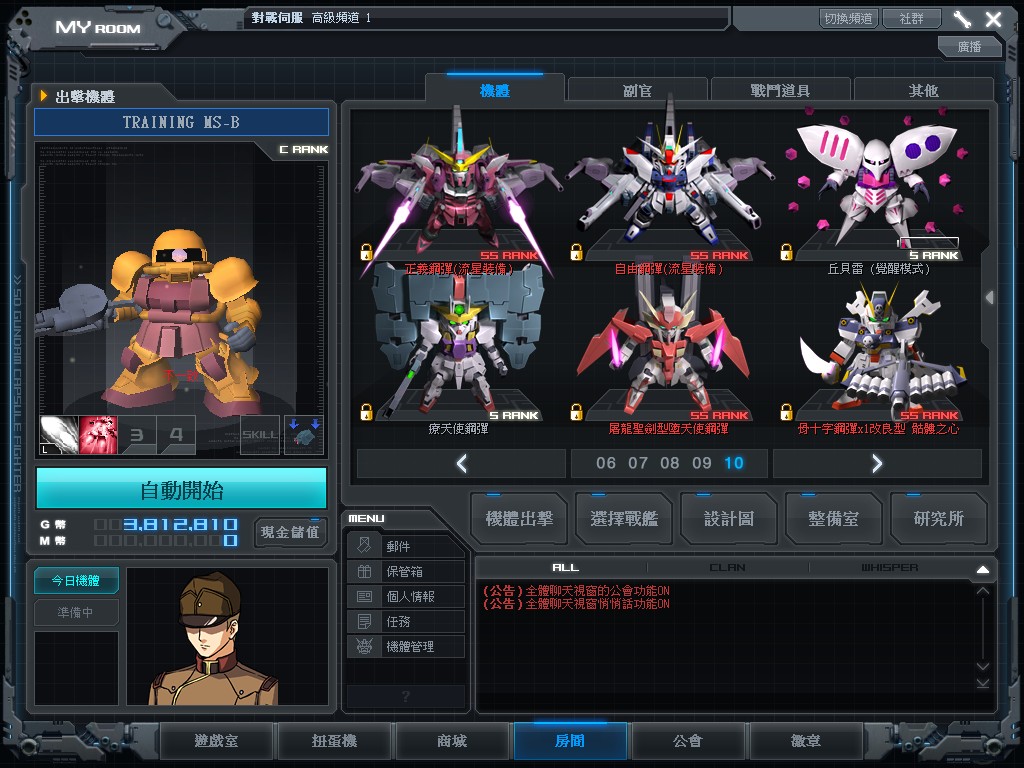Click the lock icon on 屠龍聖劍型墮天使鋼彈
Image resolution: width=1024 pixels, height=768 pixels.
(576, 412)
